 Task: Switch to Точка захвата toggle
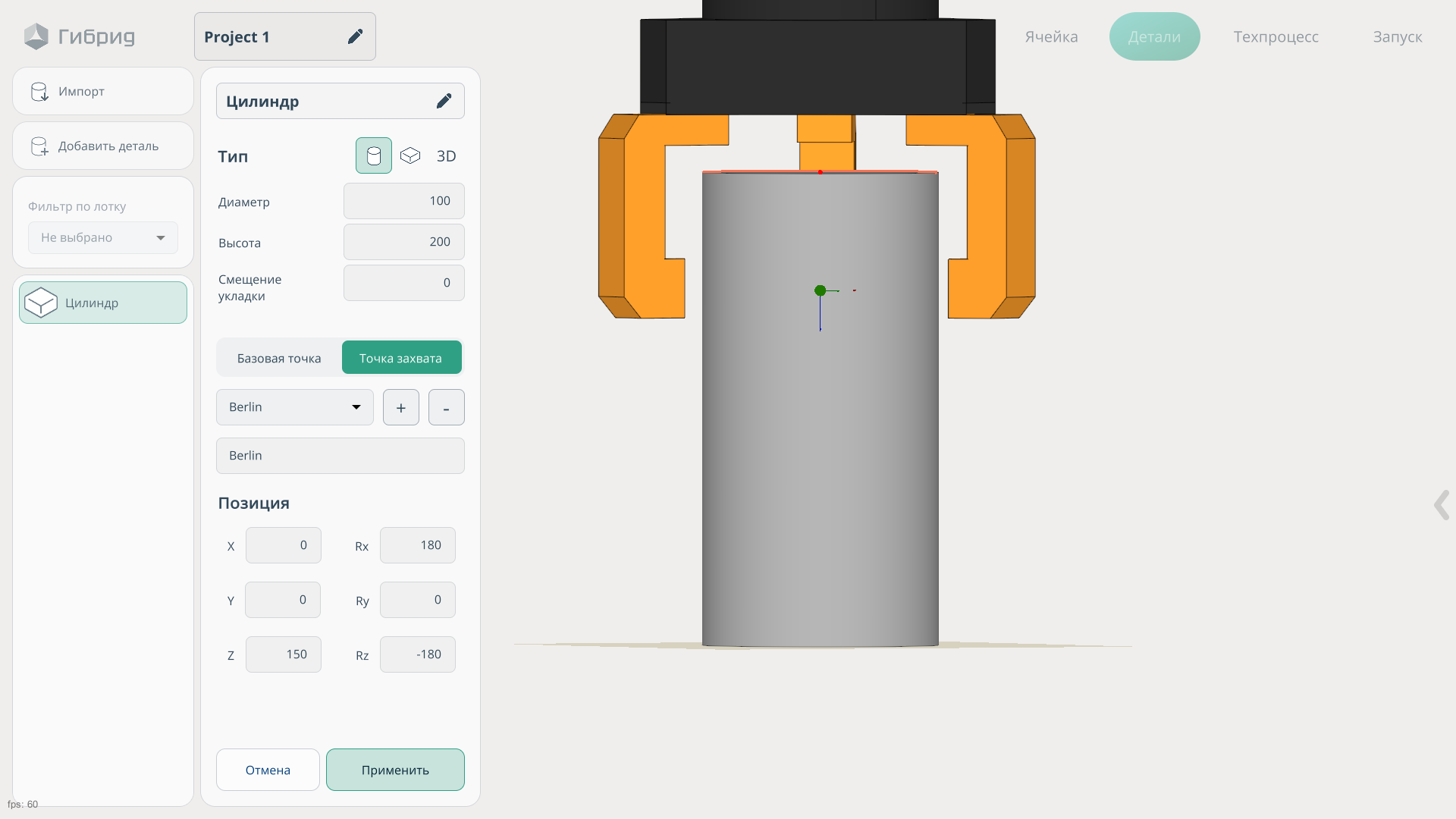click(x=401, y=358)
